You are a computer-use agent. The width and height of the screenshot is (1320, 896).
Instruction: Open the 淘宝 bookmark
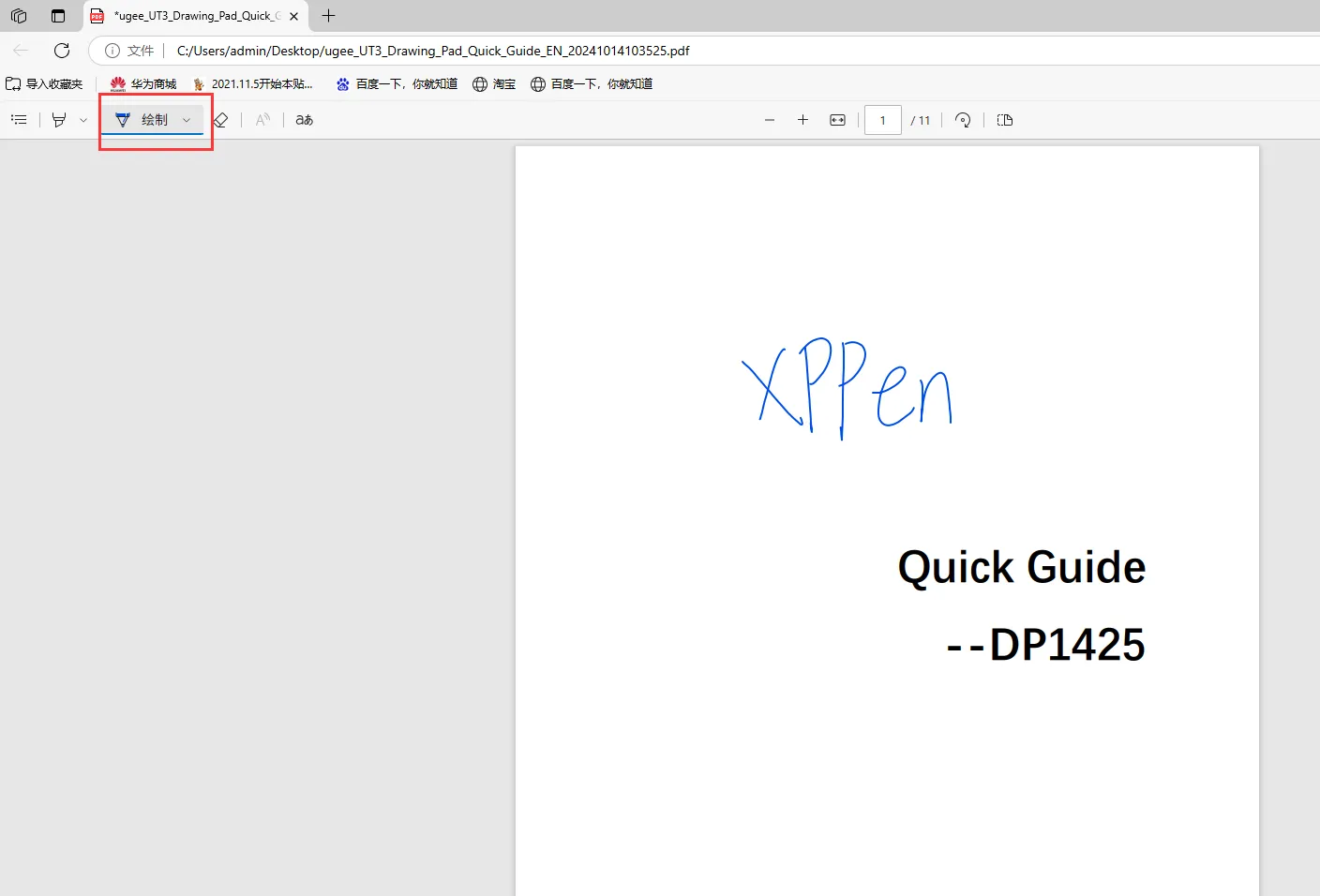click(494, 84)
